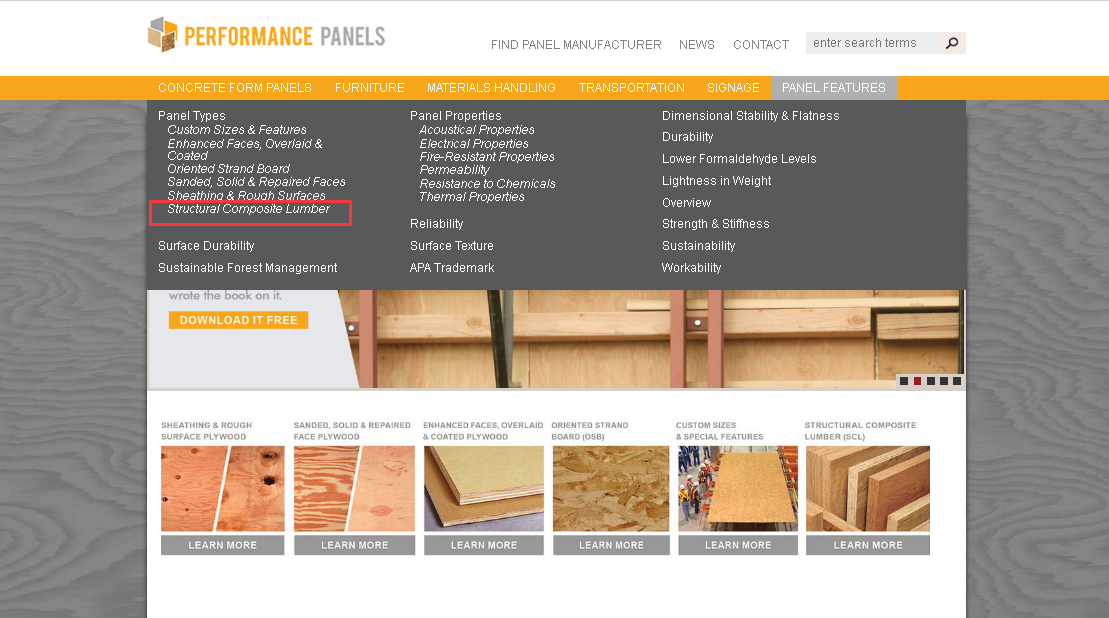Click Learn More under Sheathing & Rough Surface
Screen dimensions: 1109x618
(223, 545)
